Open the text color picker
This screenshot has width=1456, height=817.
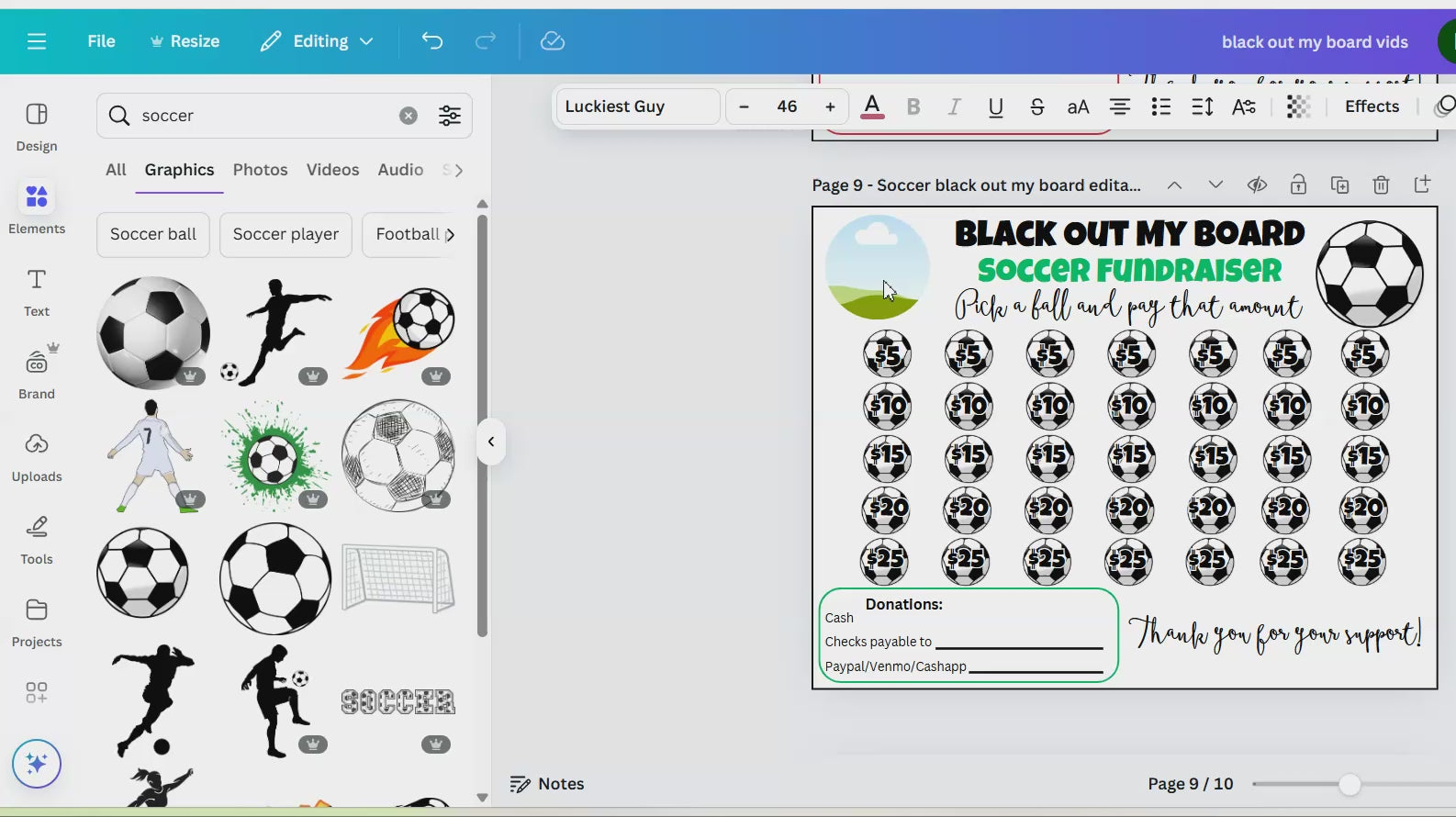point(872,106)
